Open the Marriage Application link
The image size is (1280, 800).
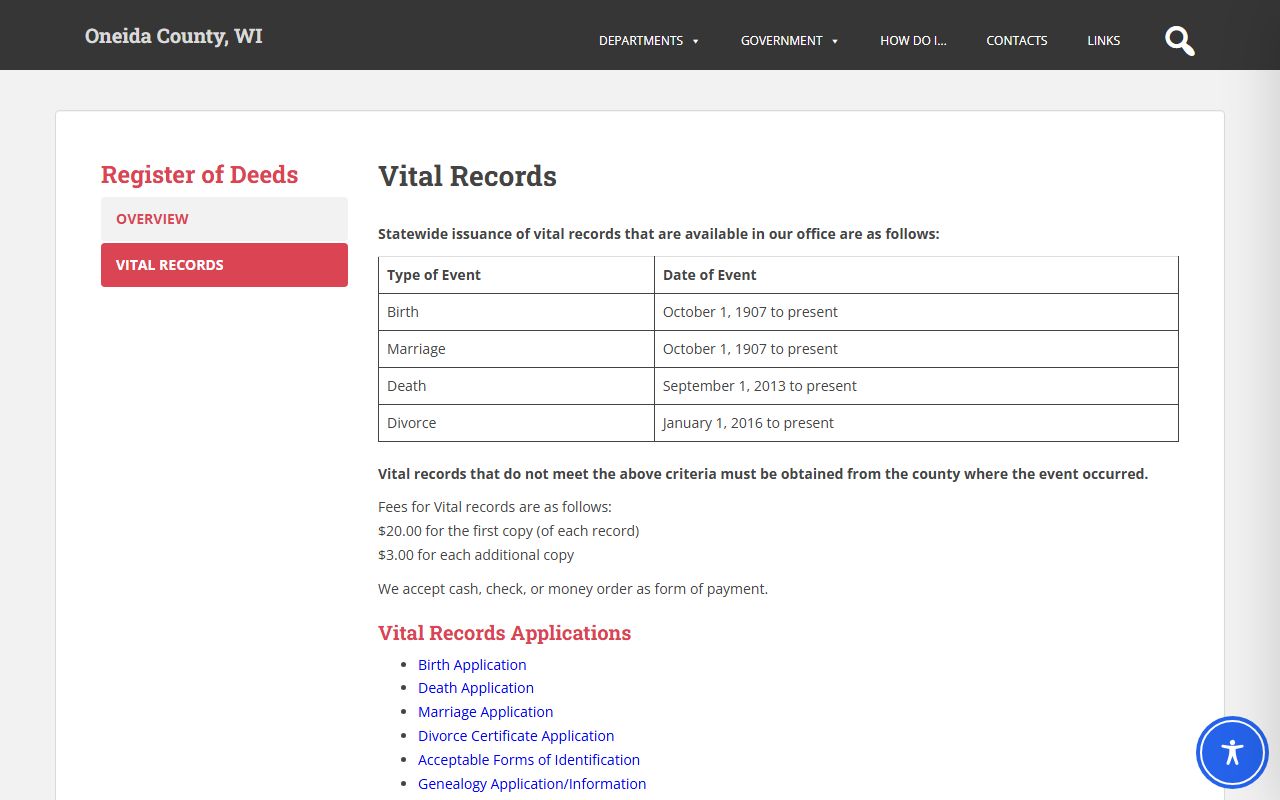tap(485, 712)
